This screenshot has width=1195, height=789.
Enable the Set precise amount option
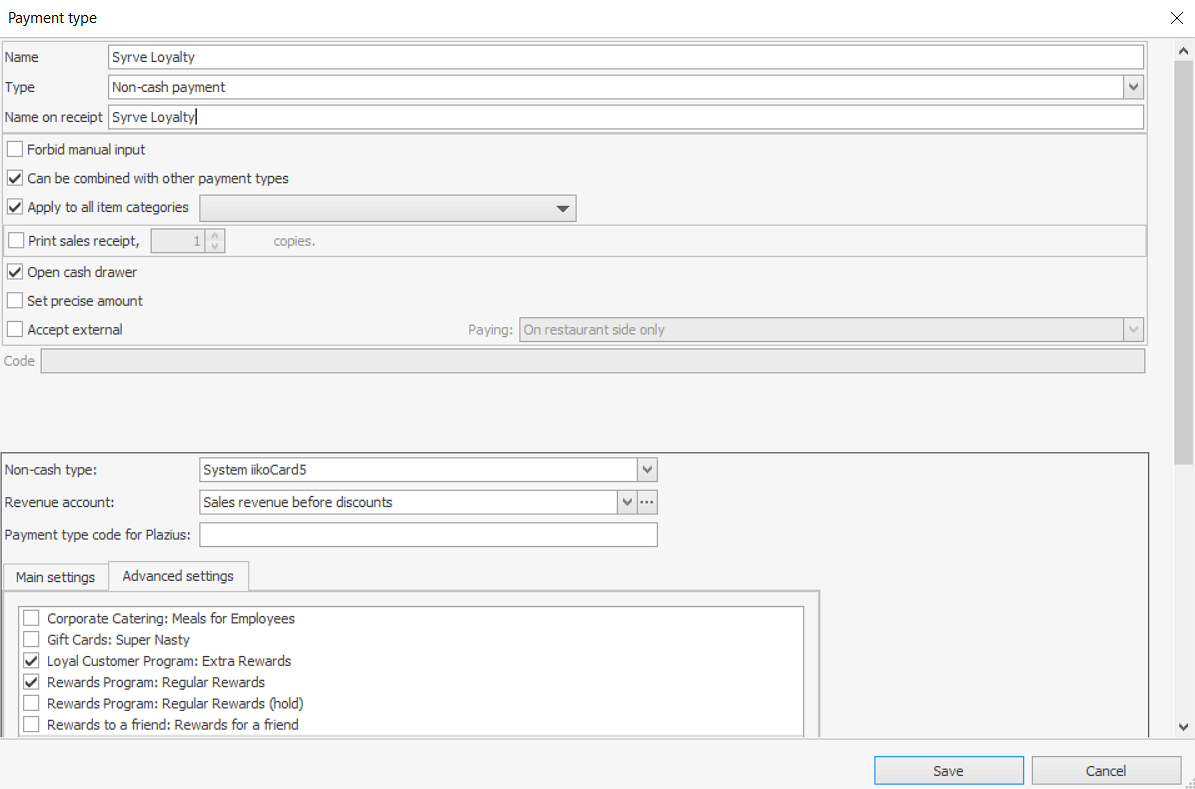pos(15,301)
